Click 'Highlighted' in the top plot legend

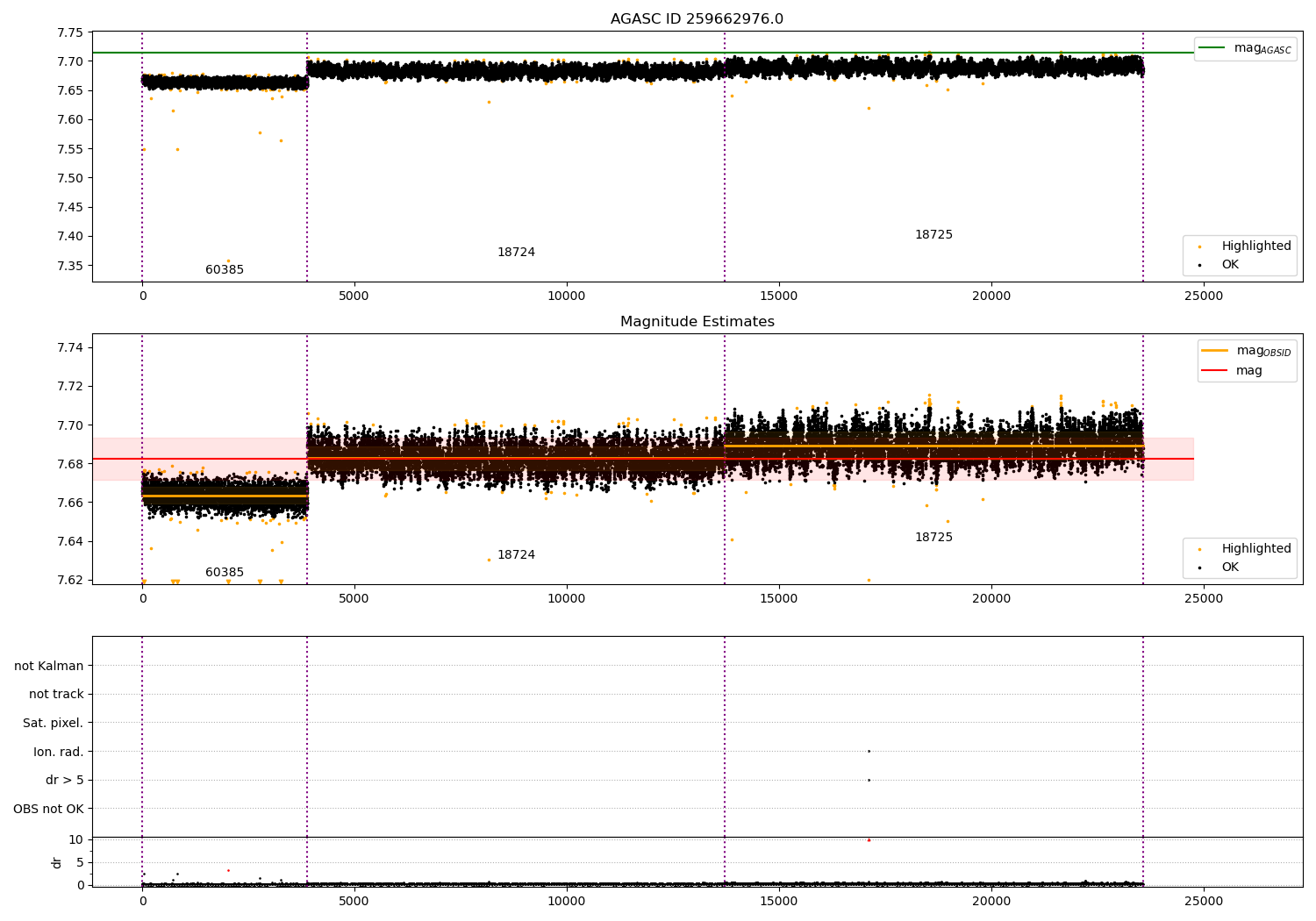pyautogui.click(x=1256, y=246)
